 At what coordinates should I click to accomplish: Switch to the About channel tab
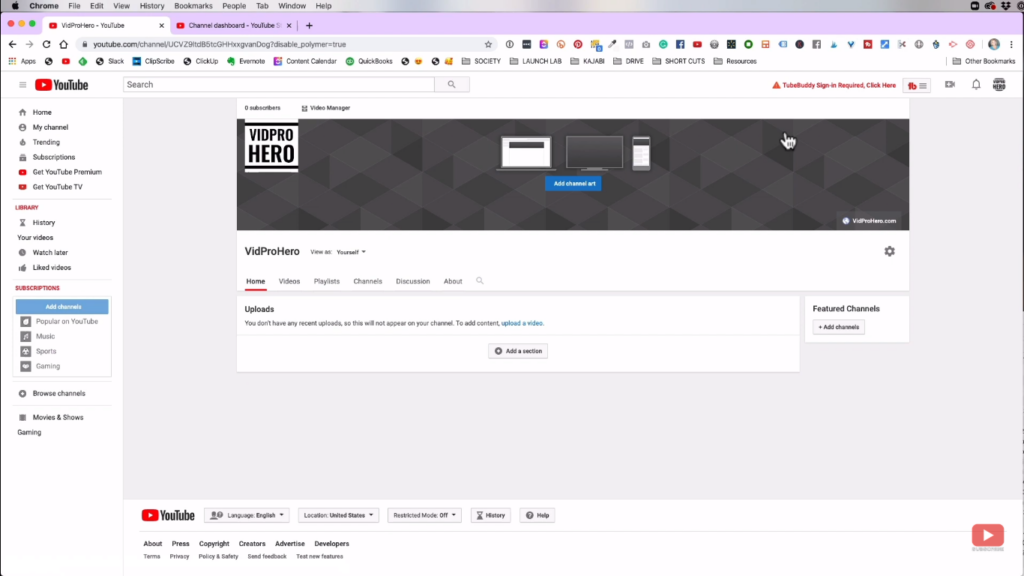pos(453,281)
